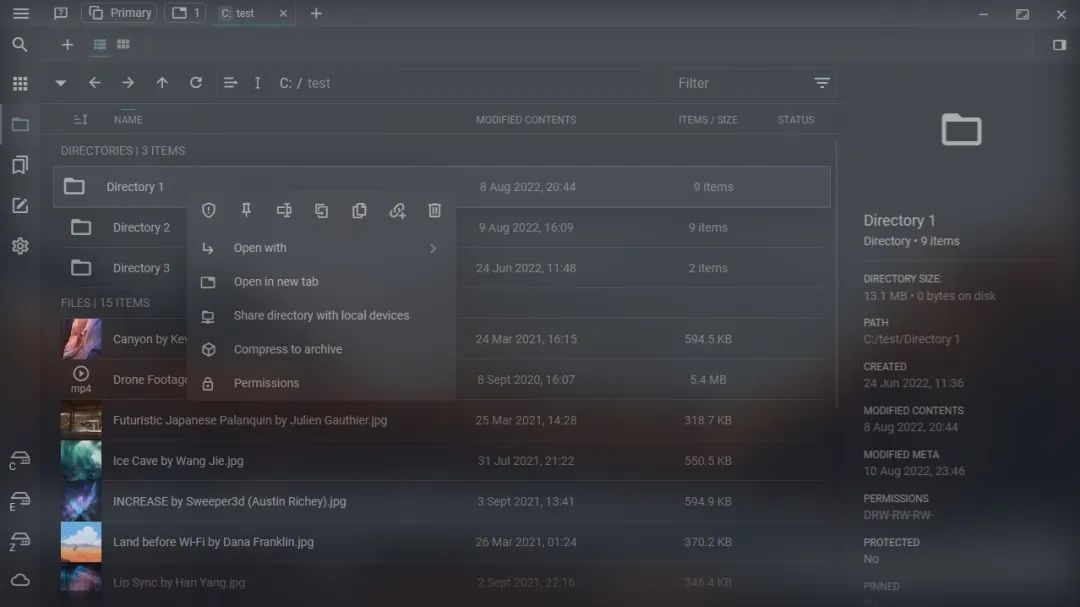Screen dimensions: 1080x607
Task: Select Land before Wi-Fi jpg file
Action: coord(442,542)
